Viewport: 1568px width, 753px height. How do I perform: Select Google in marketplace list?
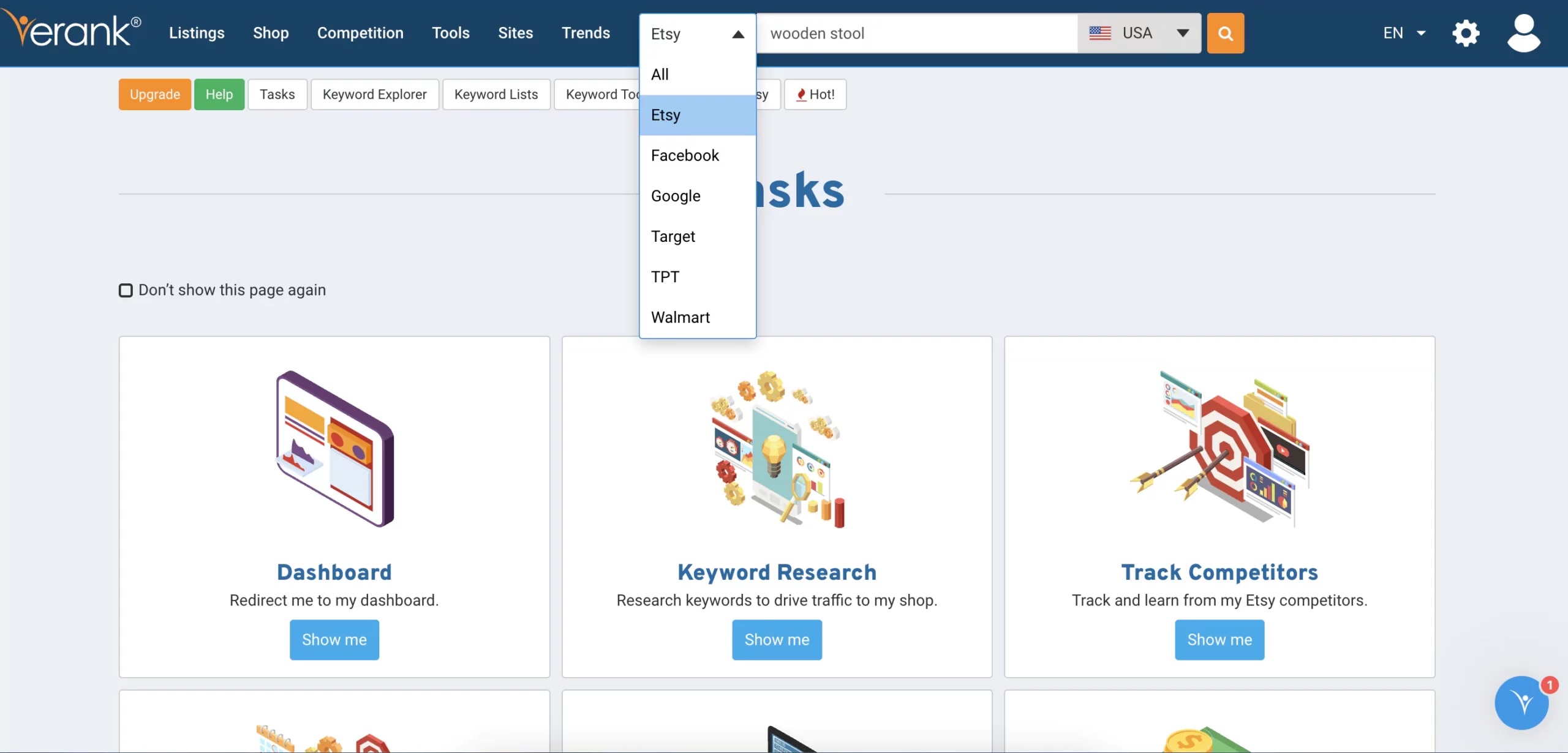698,195
